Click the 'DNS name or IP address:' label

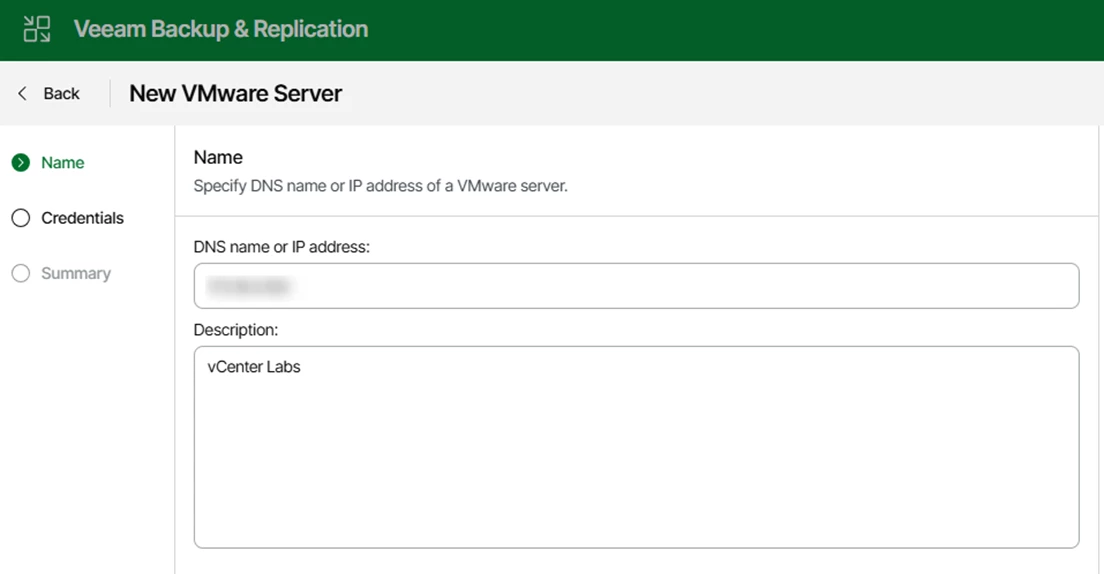tap(282, 247)
